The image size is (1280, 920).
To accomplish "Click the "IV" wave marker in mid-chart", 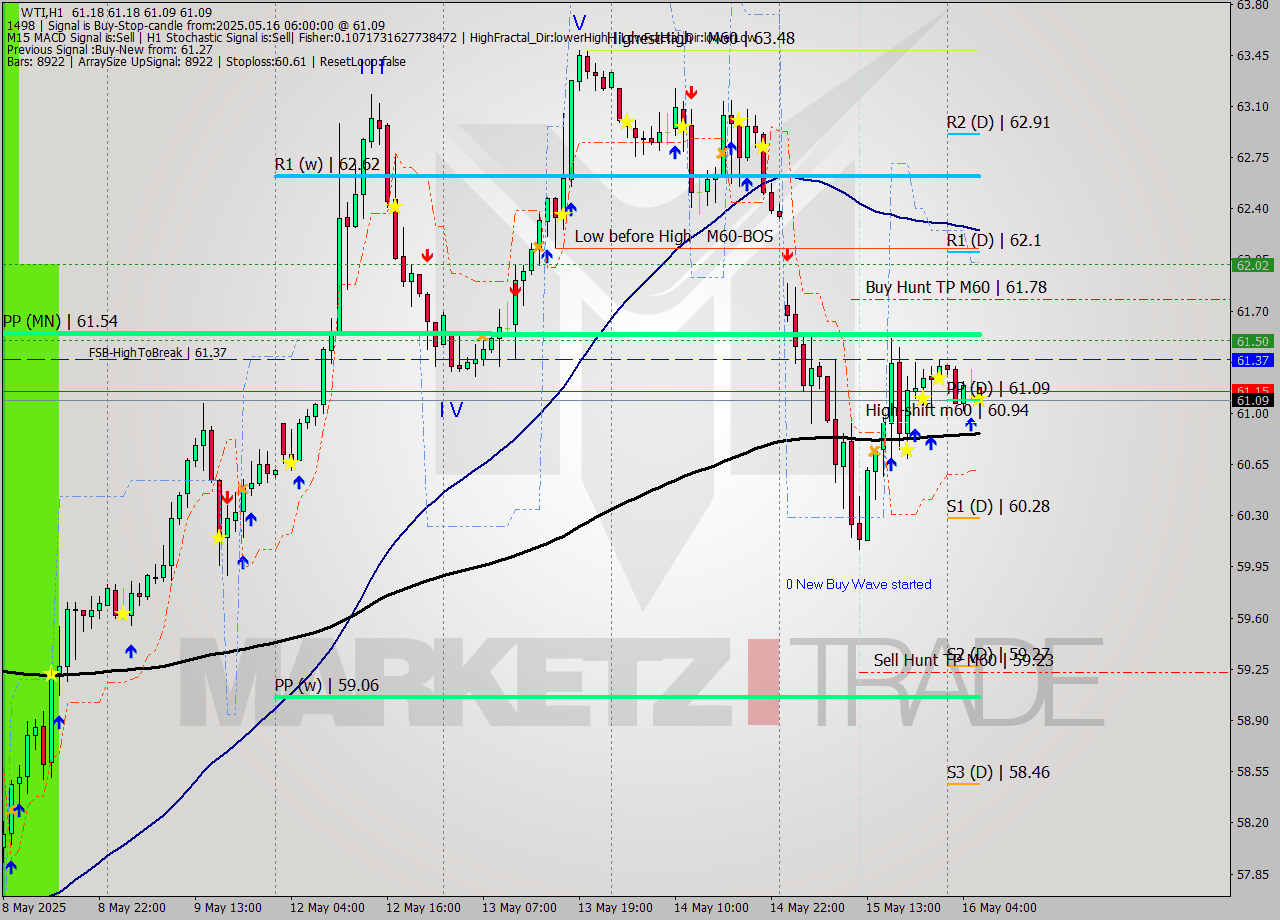I will tap(450, 408).
